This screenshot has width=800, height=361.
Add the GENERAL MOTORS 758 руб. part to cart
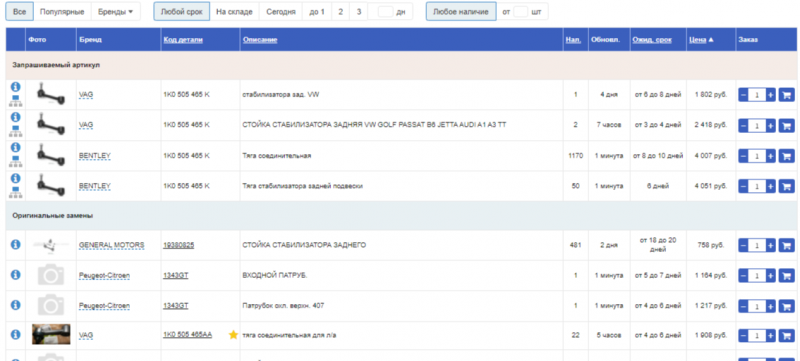[786, 245]
